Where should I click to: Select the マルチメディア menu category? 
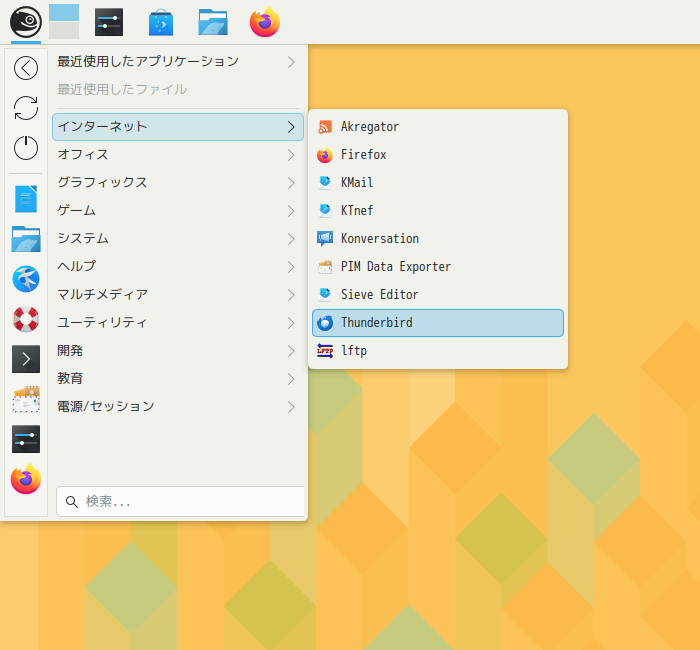pyautogui.click(x=178, y=295)
